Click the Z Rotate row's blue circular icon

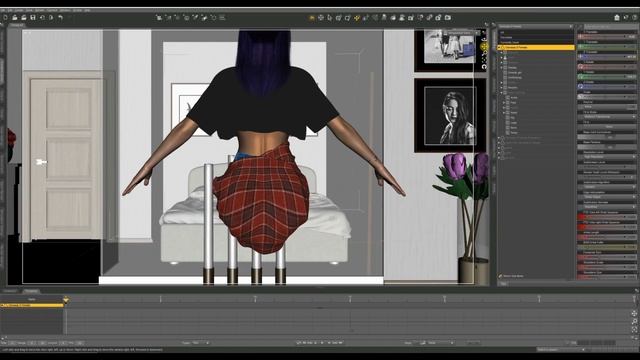point(580,87)
